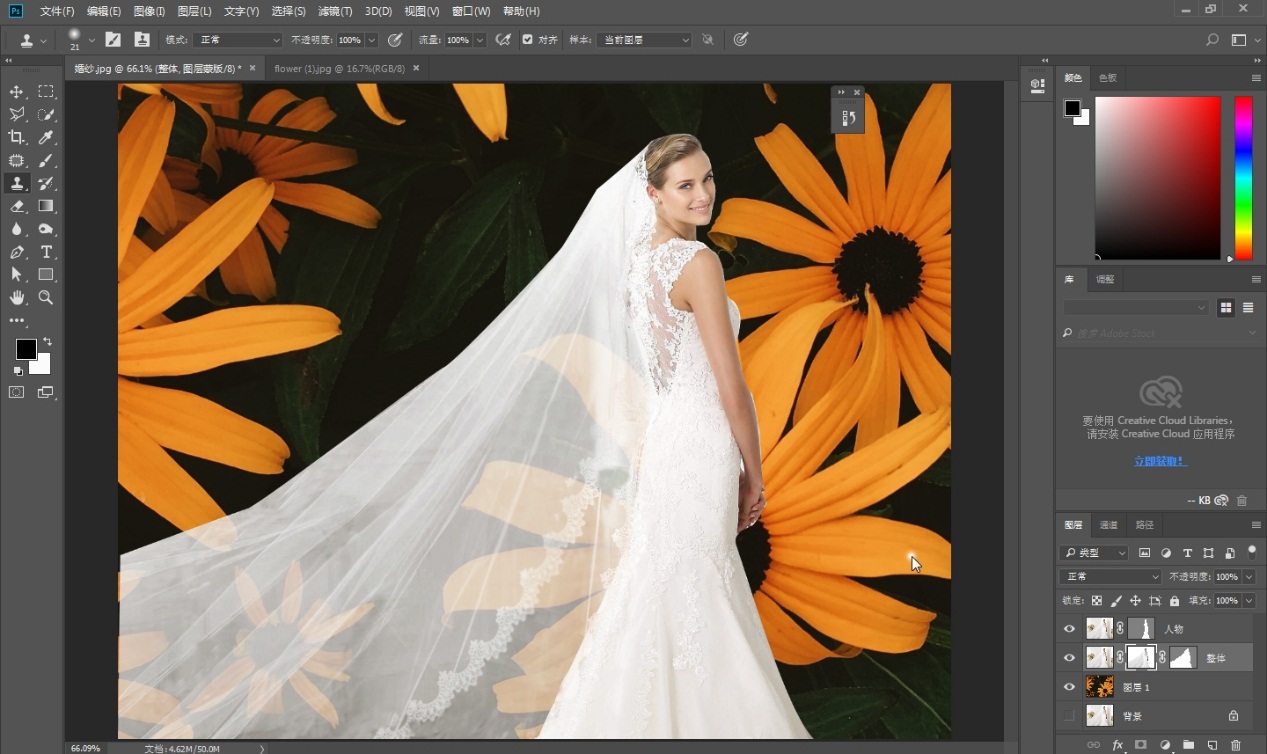This screenshot has height=754, width=1267.
Task: Switch to the flower (1).jpg document tab
Action: (x=339, y=68)
